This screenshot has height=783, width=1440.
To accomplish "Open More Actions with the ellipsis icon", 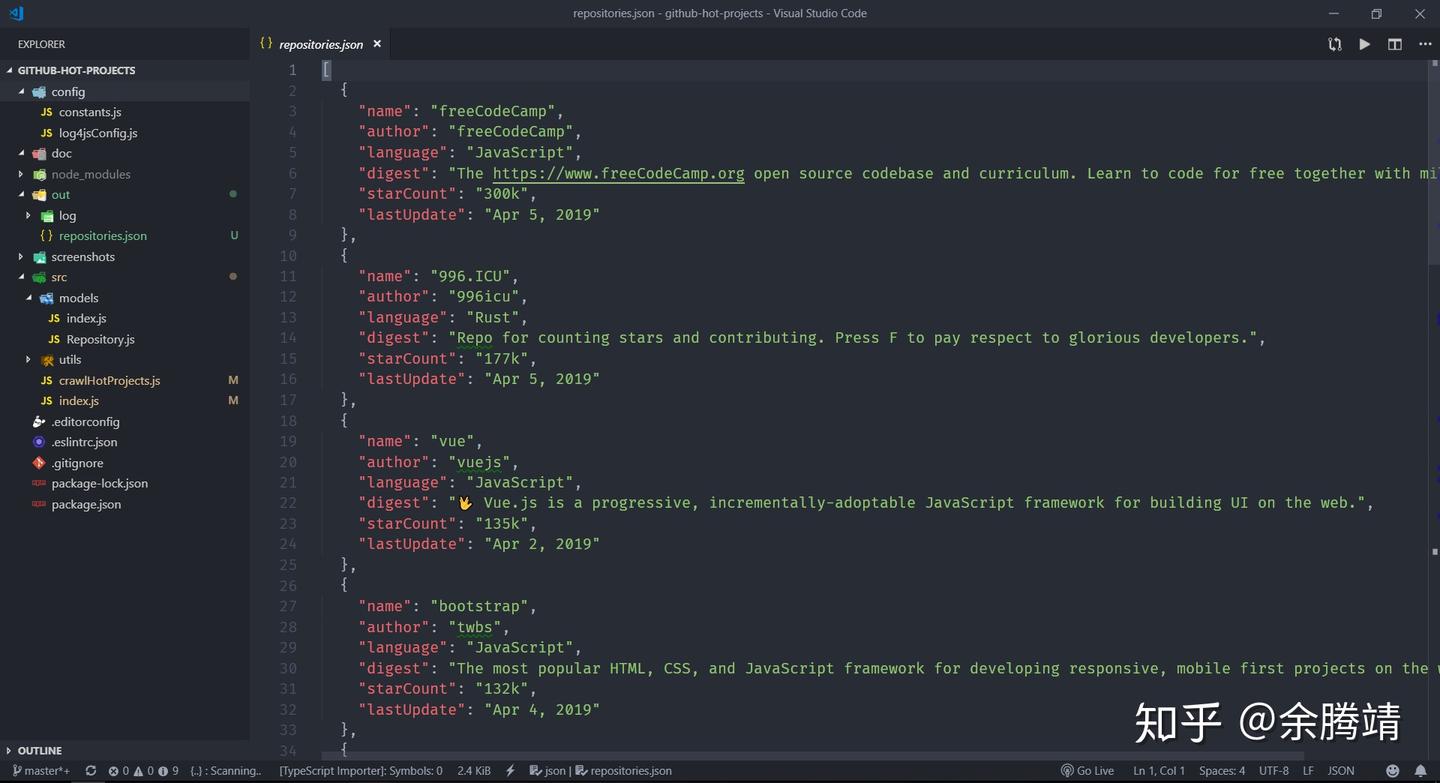I will click(x=1424, y=44).
